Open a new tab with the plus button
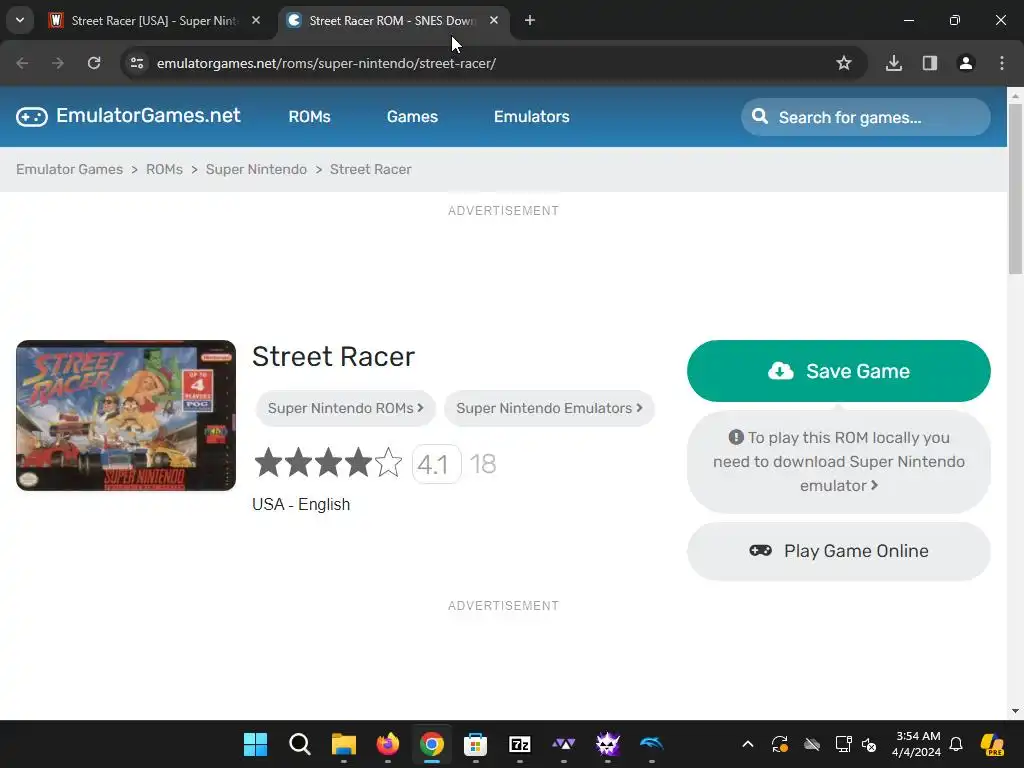The height and width of the screenshot is (768, 1024). pyautogui.click(x=530, y=21)
